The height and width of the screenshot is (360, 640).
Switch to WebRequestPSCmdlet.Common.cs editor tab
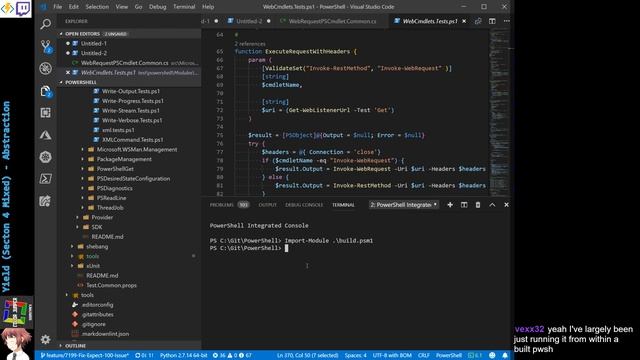(x=332, y=21)
